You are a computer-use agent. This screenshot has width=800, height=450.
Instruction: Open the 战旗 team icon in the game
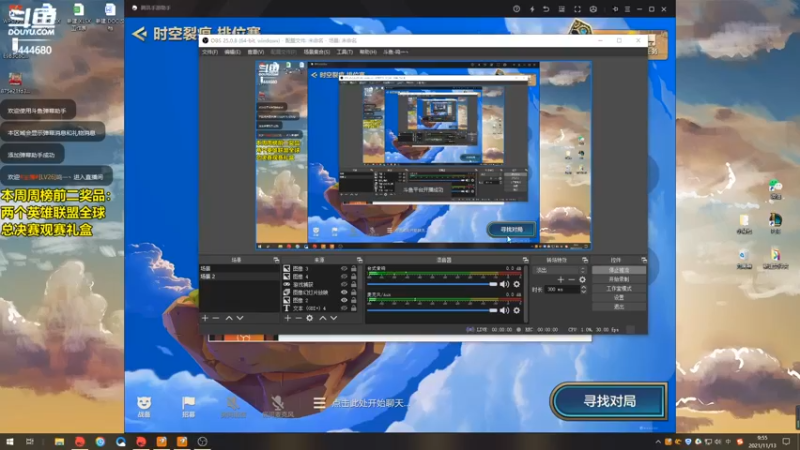144,406
